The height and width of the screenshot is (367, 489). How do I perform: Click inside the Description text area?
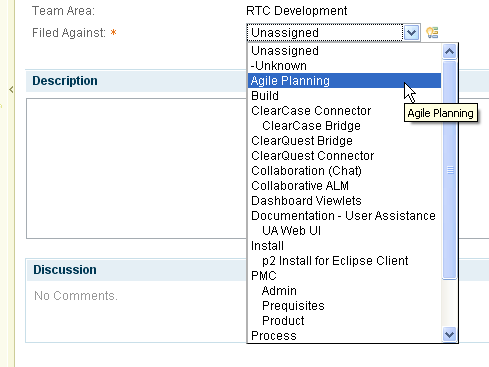tap(137, 168)
